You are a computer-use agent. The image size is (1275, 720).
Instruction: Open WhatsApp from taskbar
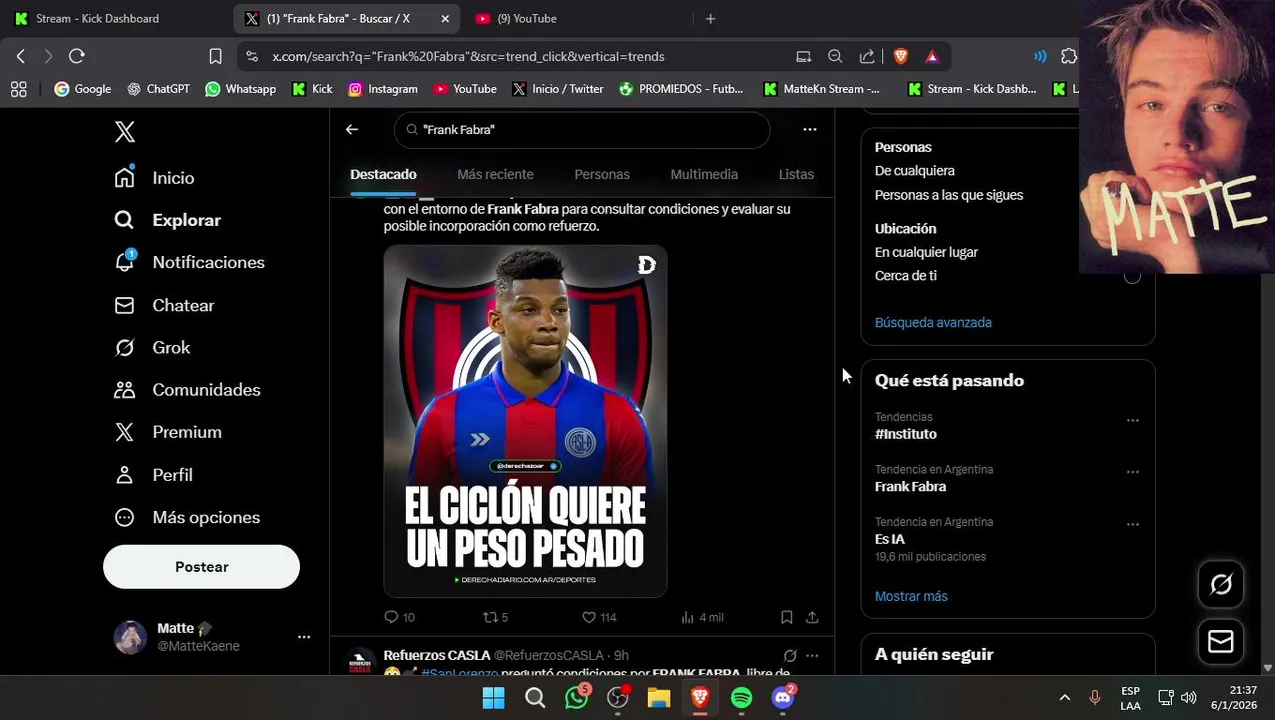[577, 697]
